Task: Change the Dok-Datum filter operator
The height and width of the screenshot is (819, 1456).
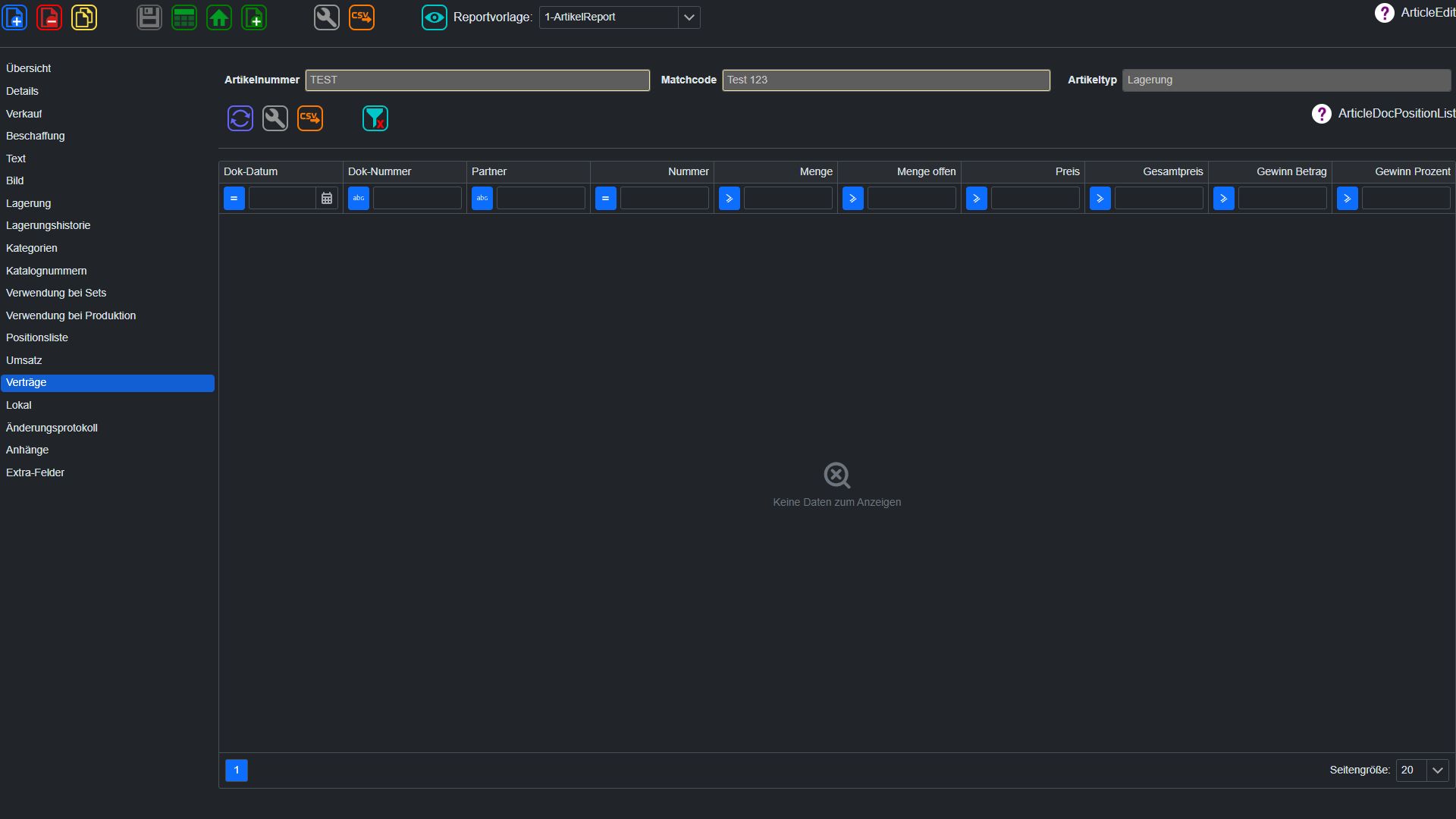Action: point(234,198)
